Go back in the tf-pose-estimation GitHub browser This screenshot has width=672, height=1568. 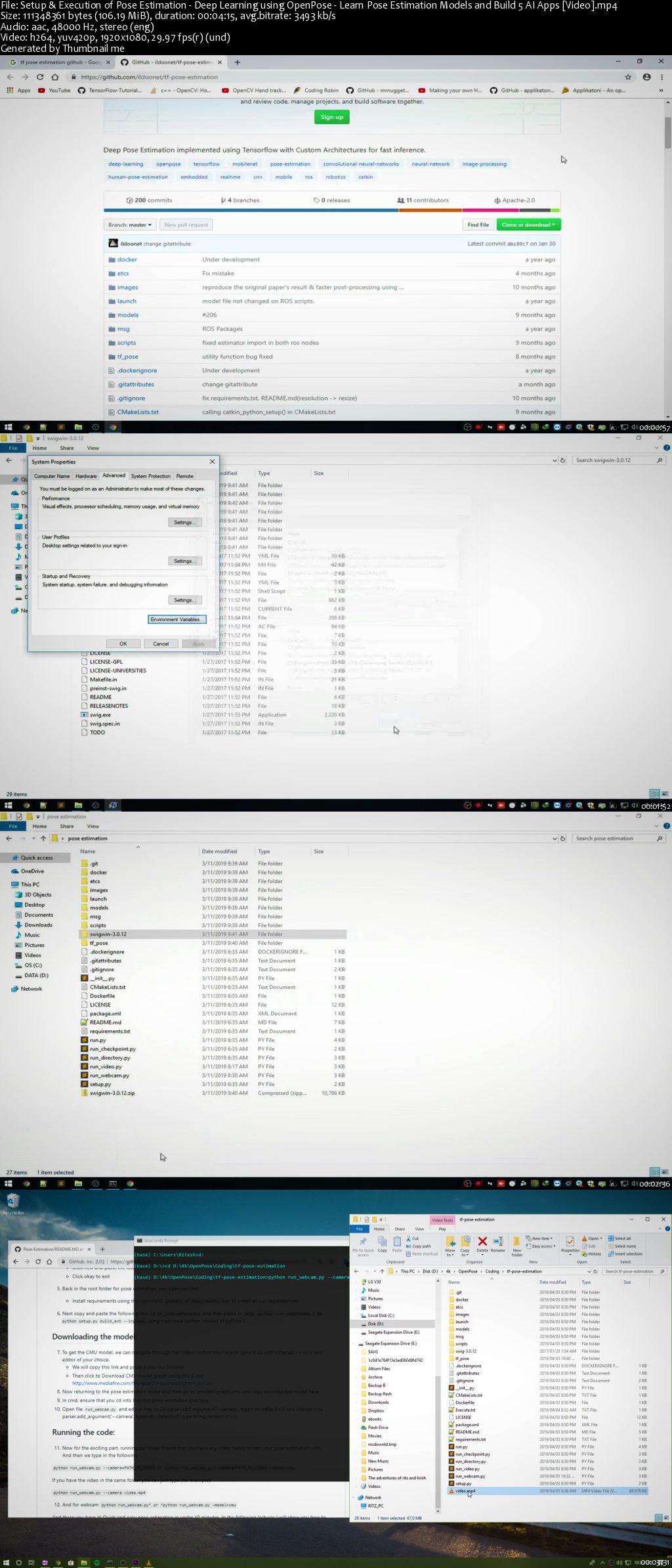coord(10,77)
